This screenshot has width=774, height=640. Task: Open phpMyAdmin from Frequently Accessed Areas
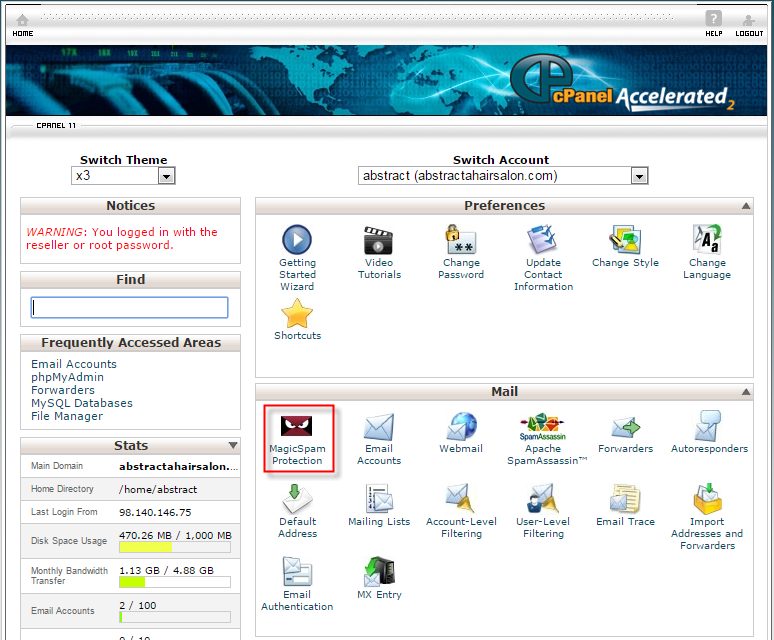tap(67, 377)
